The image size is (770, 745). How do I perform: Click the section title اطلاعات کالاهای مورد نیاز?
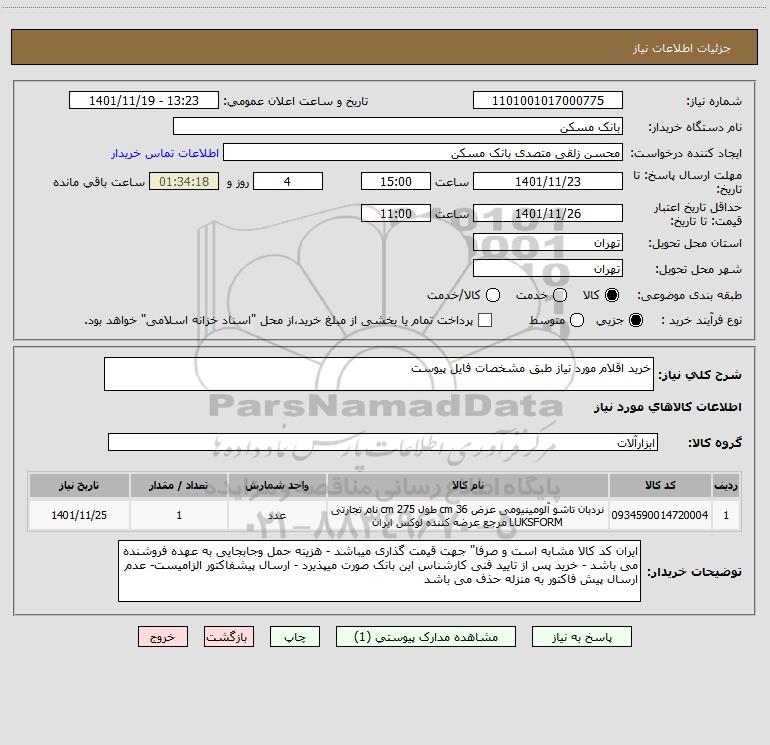coord(668,407)
